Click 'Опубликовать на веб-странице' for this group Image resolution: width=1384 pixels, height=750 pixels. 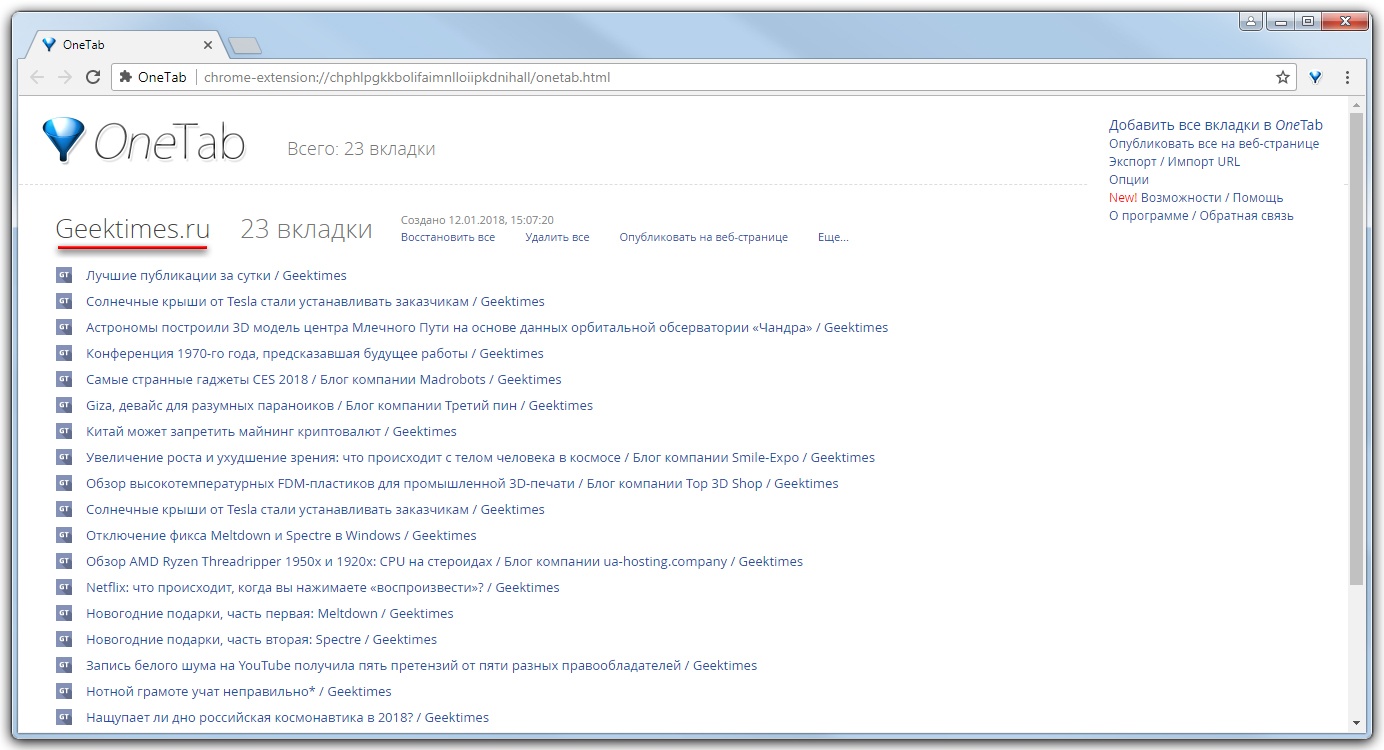click(x=704, y=237)
